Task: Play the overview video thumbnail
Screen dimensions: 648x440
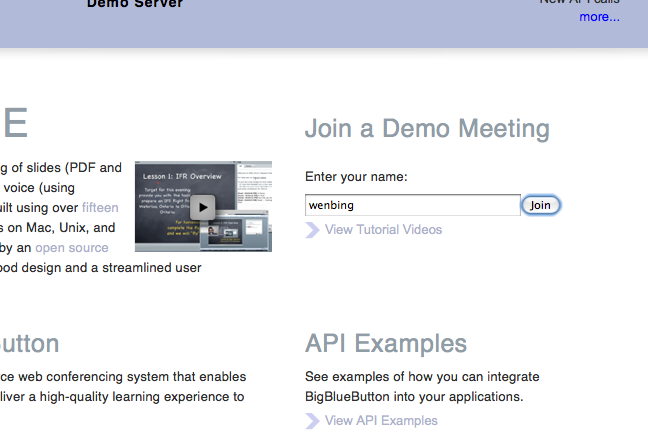Action: [202, 207]
